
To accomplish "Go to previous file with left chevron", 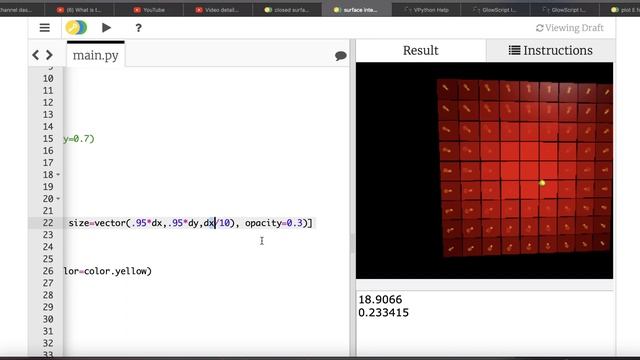I will tap(36, 55).
